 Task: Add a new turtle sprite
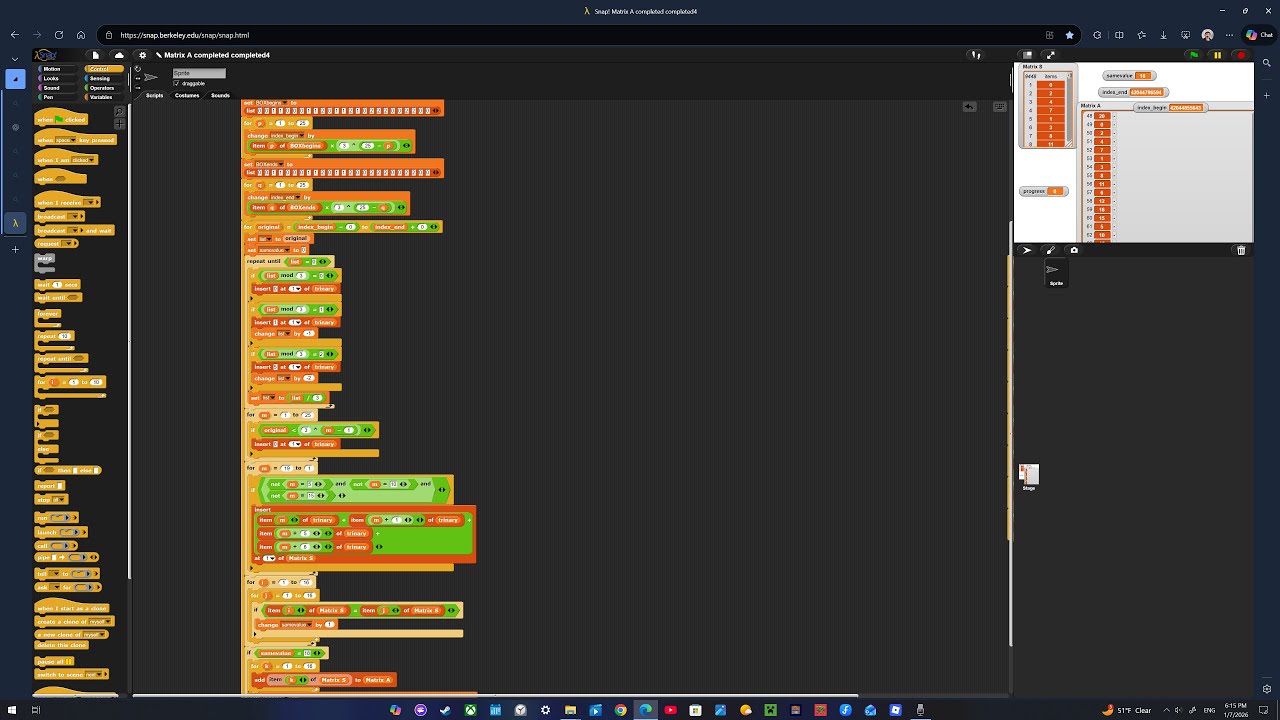[x=1027, y=250]
